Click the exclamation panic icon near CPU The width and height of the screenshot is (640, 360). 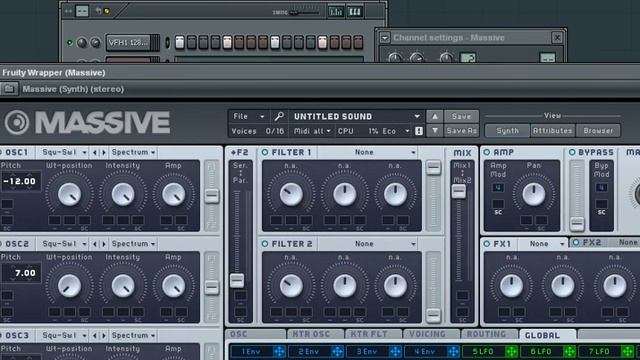pyautogui.click(x=419, y=131)
